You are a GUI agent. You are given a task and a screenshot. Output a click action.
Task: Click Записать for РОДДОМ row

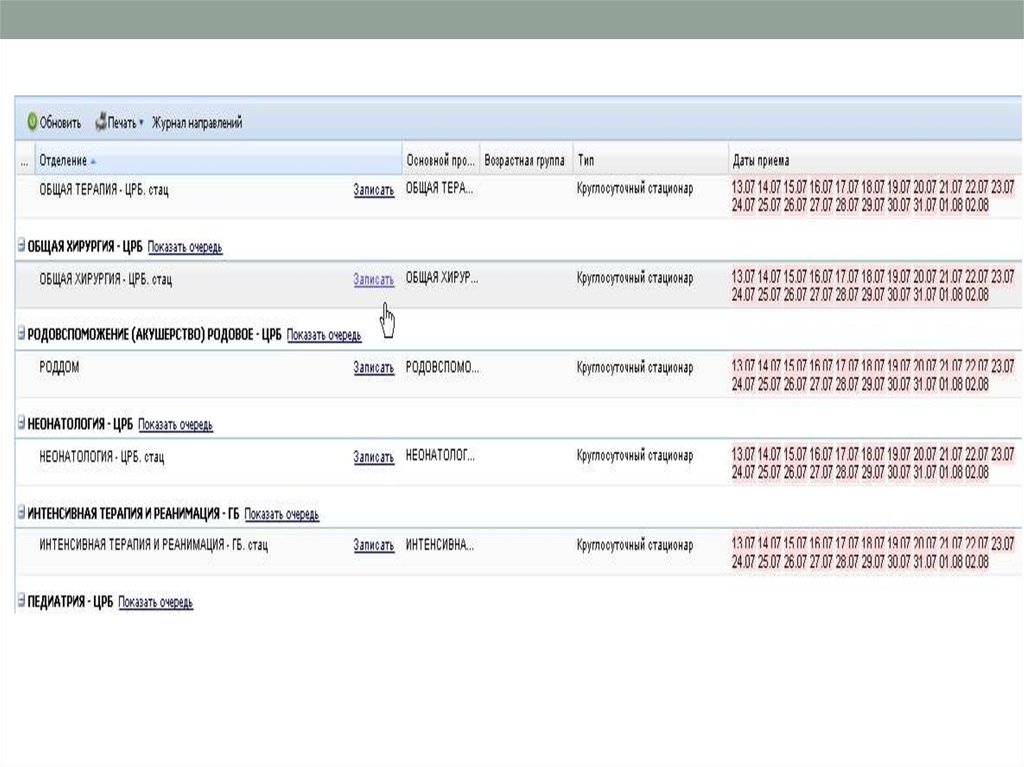[x=373, y=368]
